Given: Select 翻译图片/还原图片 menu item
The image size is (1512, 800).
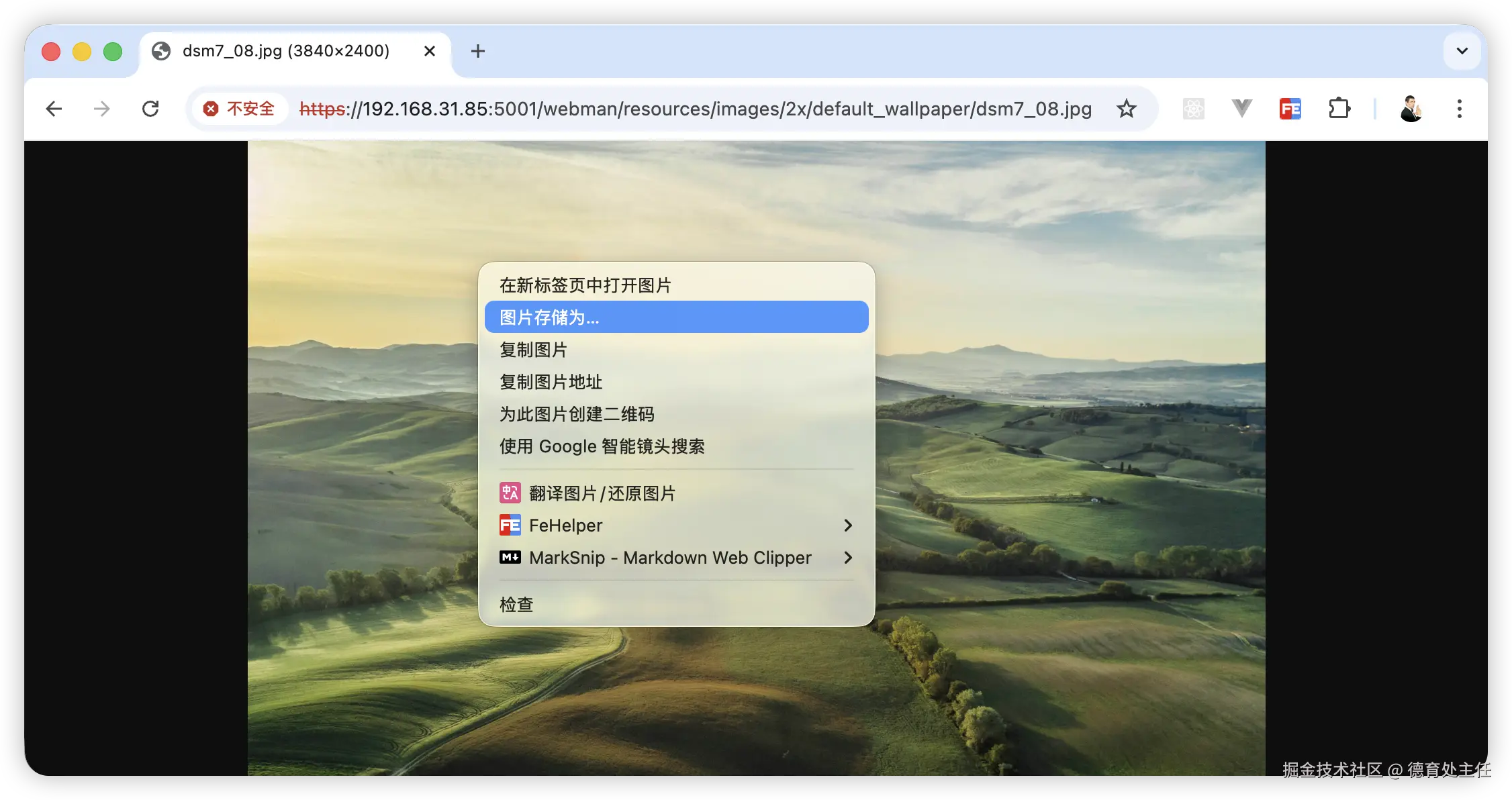Looking at the screenshot, I should click(x=602, y=493).
